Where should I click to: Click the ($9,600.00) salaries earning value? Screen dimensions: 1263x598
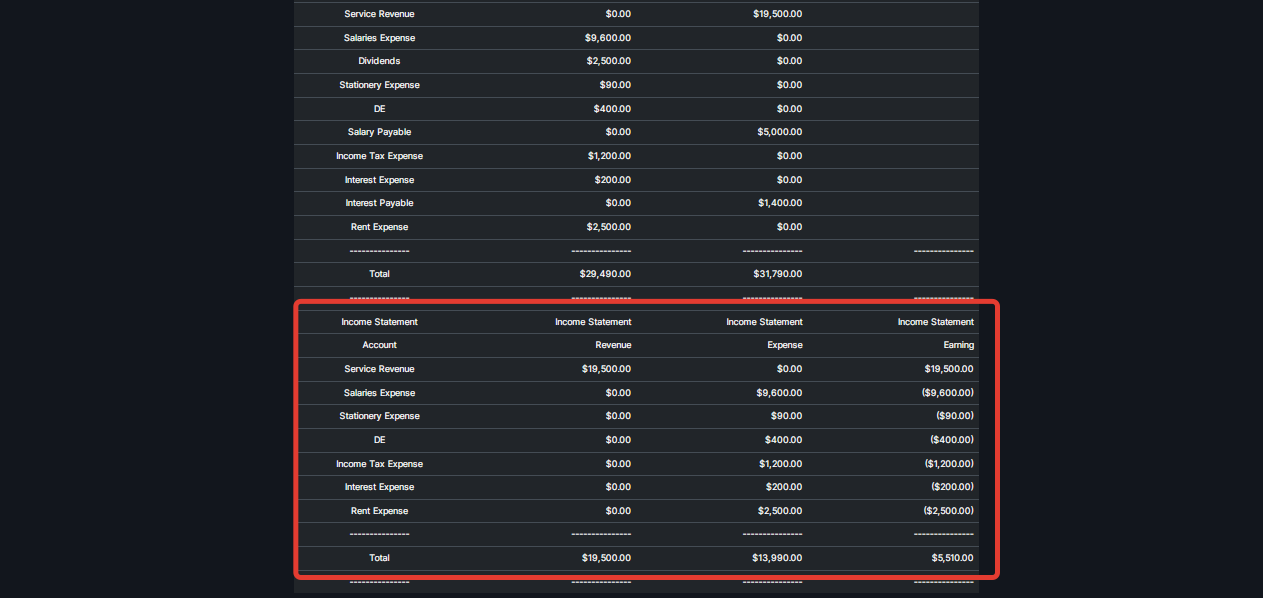[948, 393]
